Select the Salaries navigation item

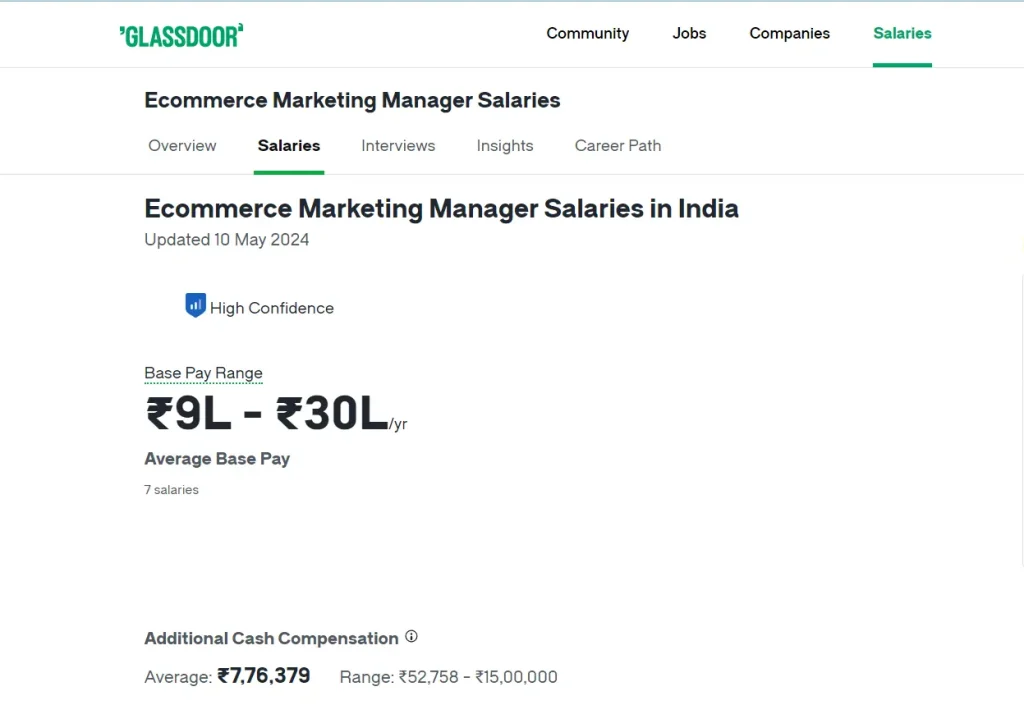[x=901, y=33]
